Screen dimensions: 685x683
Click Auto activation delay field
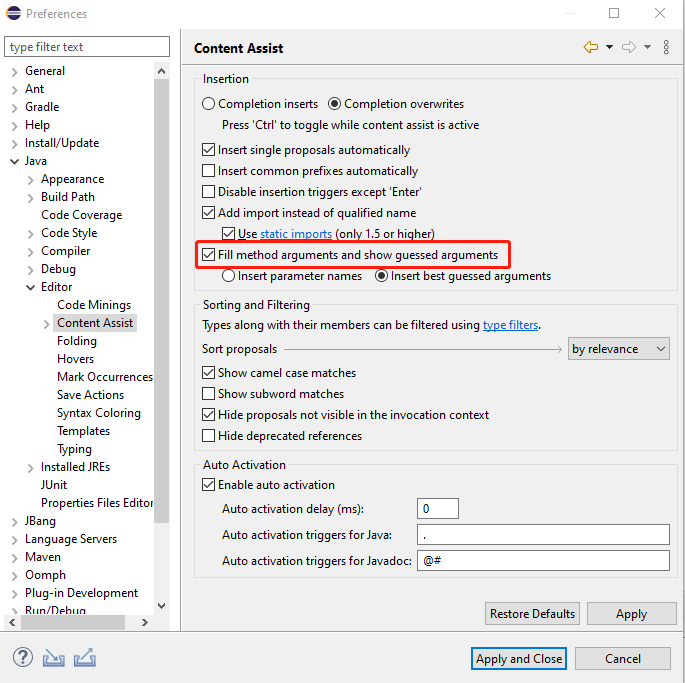[x=438, y=509]
